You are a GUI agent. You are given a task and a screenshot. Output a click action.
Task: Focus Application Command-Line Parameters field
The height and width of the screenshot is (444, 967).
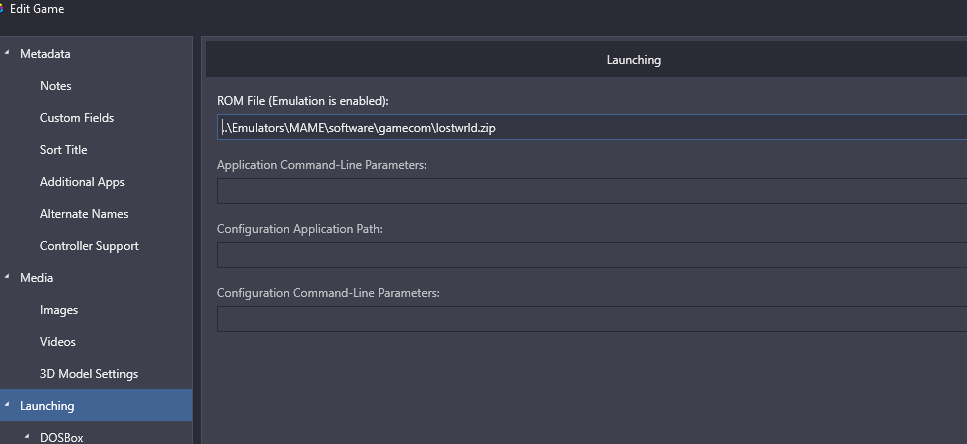592,191
